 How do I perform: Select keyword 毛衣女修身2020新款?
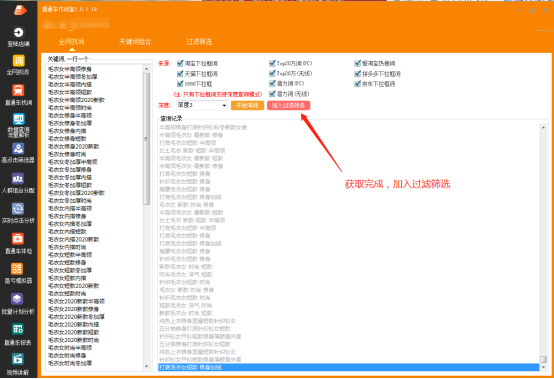pyautogui.click(x=73, y=146)
